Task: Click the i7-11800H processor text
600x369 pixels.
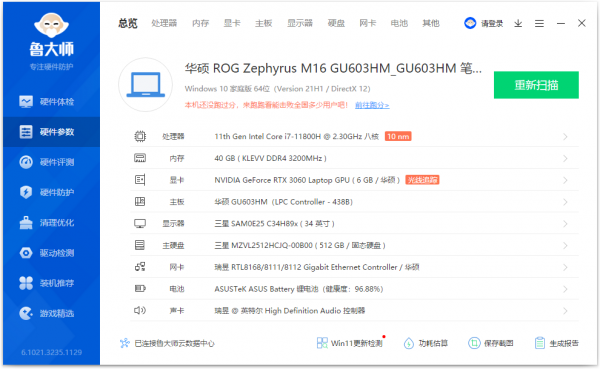Action: (x=297, y=137)
